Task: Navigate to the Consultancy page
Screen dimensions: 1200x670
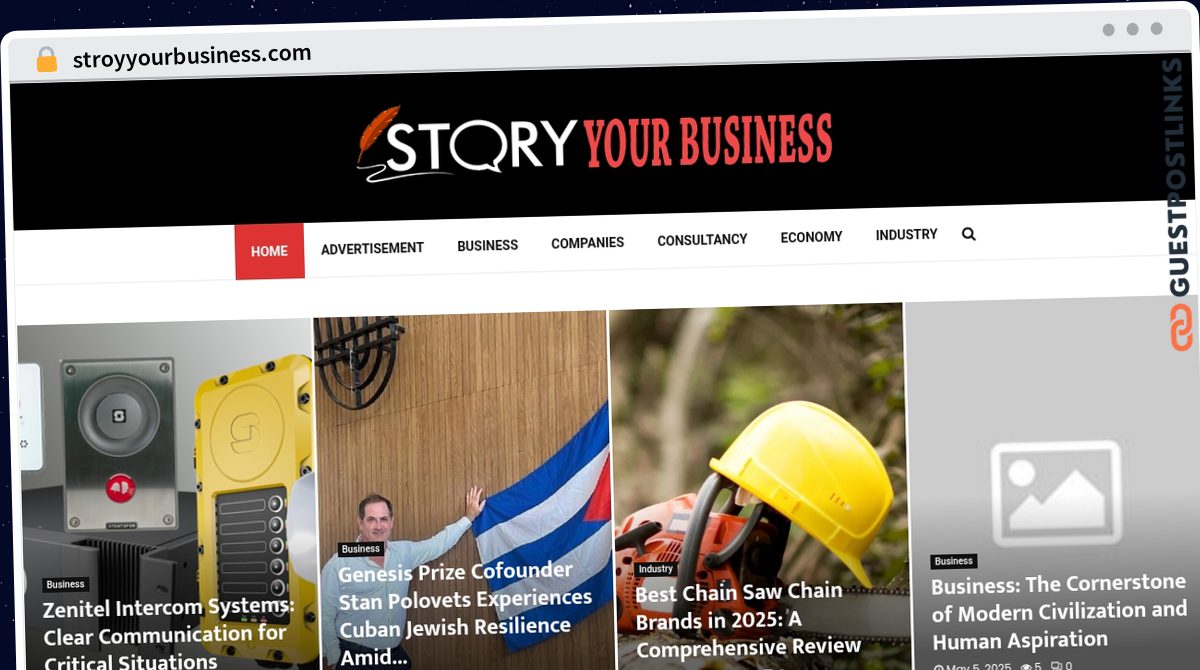Action: tap(702, 239)
